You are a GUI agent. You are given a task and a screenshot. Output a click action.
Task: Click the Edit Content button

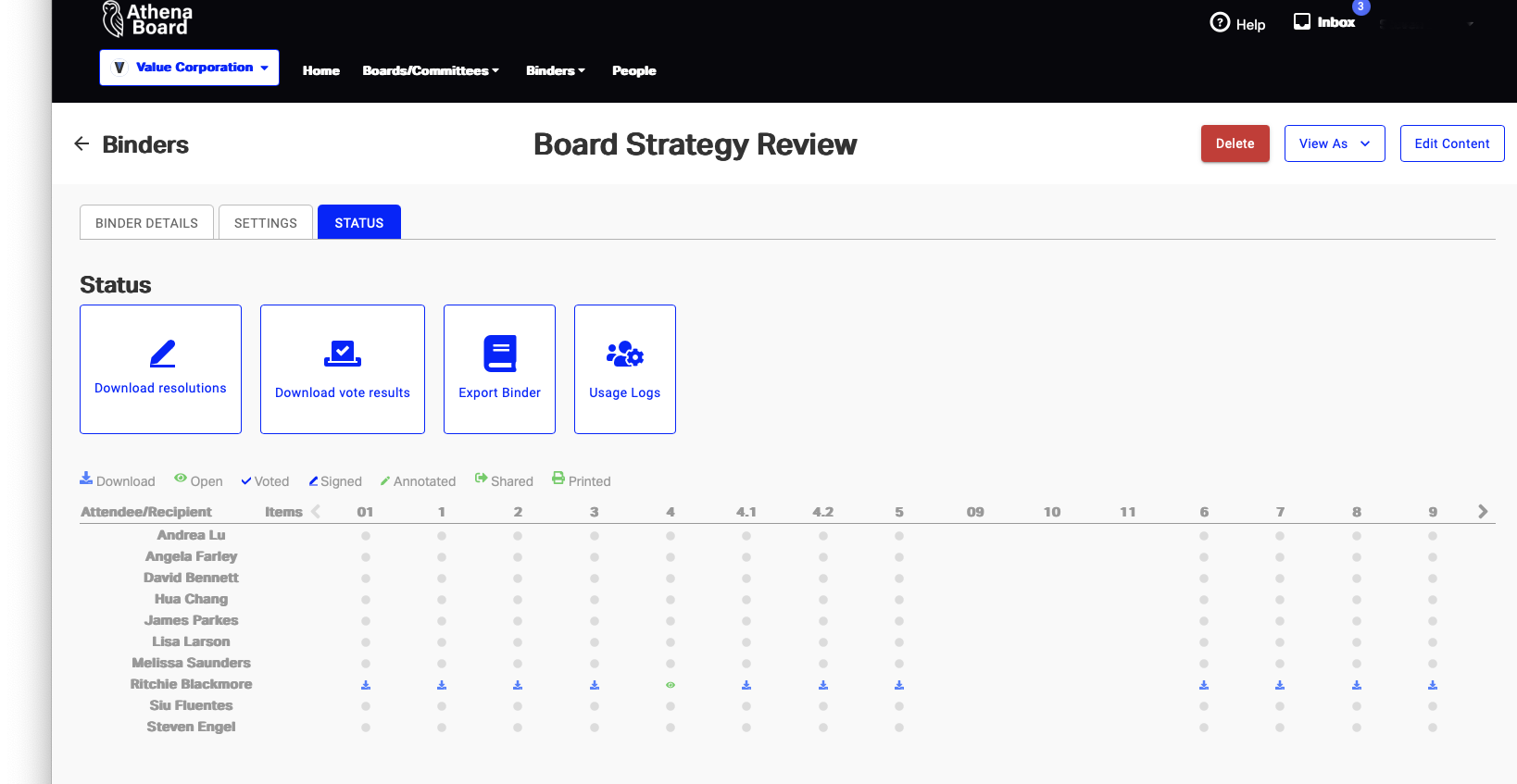(x=1452, y=143)
